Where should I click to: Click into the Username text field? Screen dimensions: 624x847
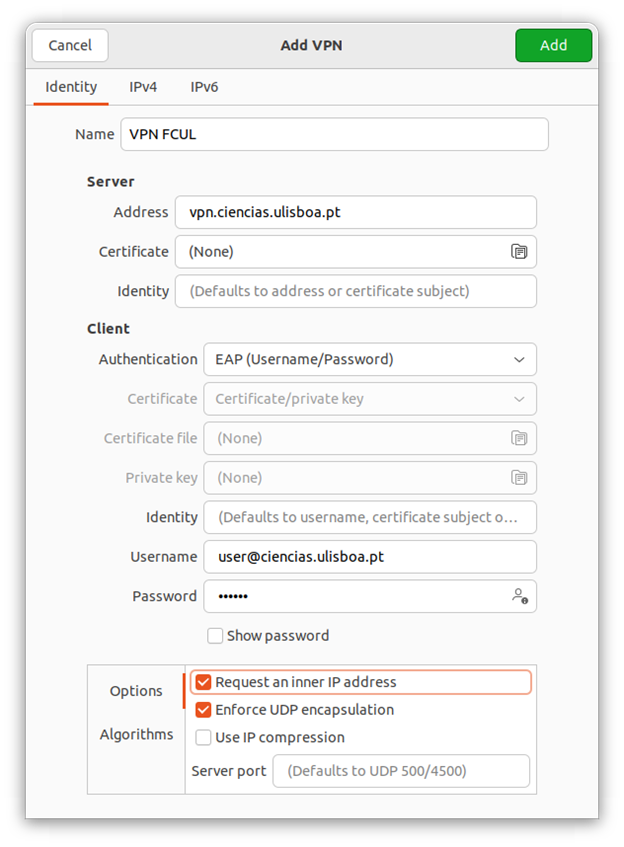(369, 556)
